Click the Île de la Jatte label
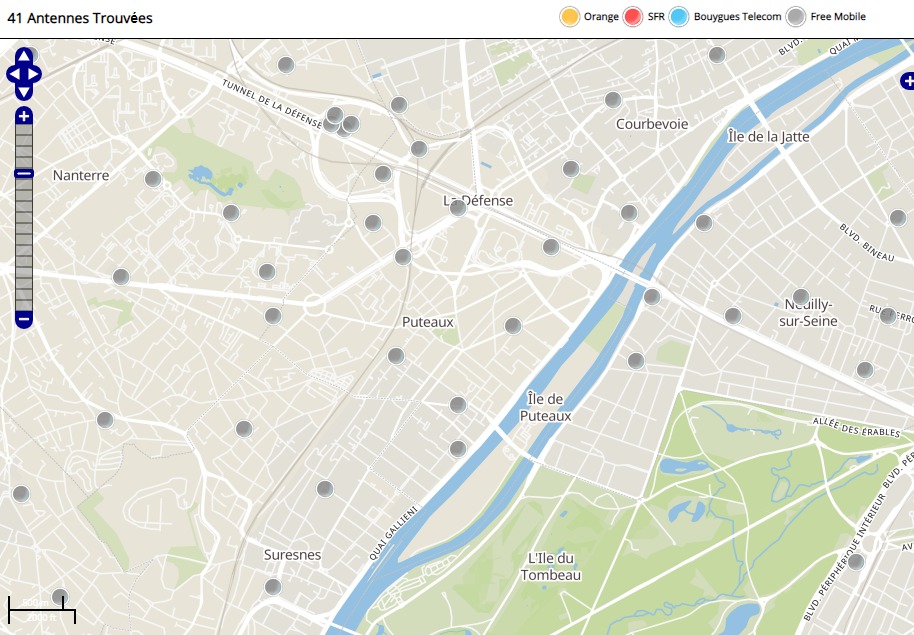This screenshot has width=914, height=635. (768, 136)
